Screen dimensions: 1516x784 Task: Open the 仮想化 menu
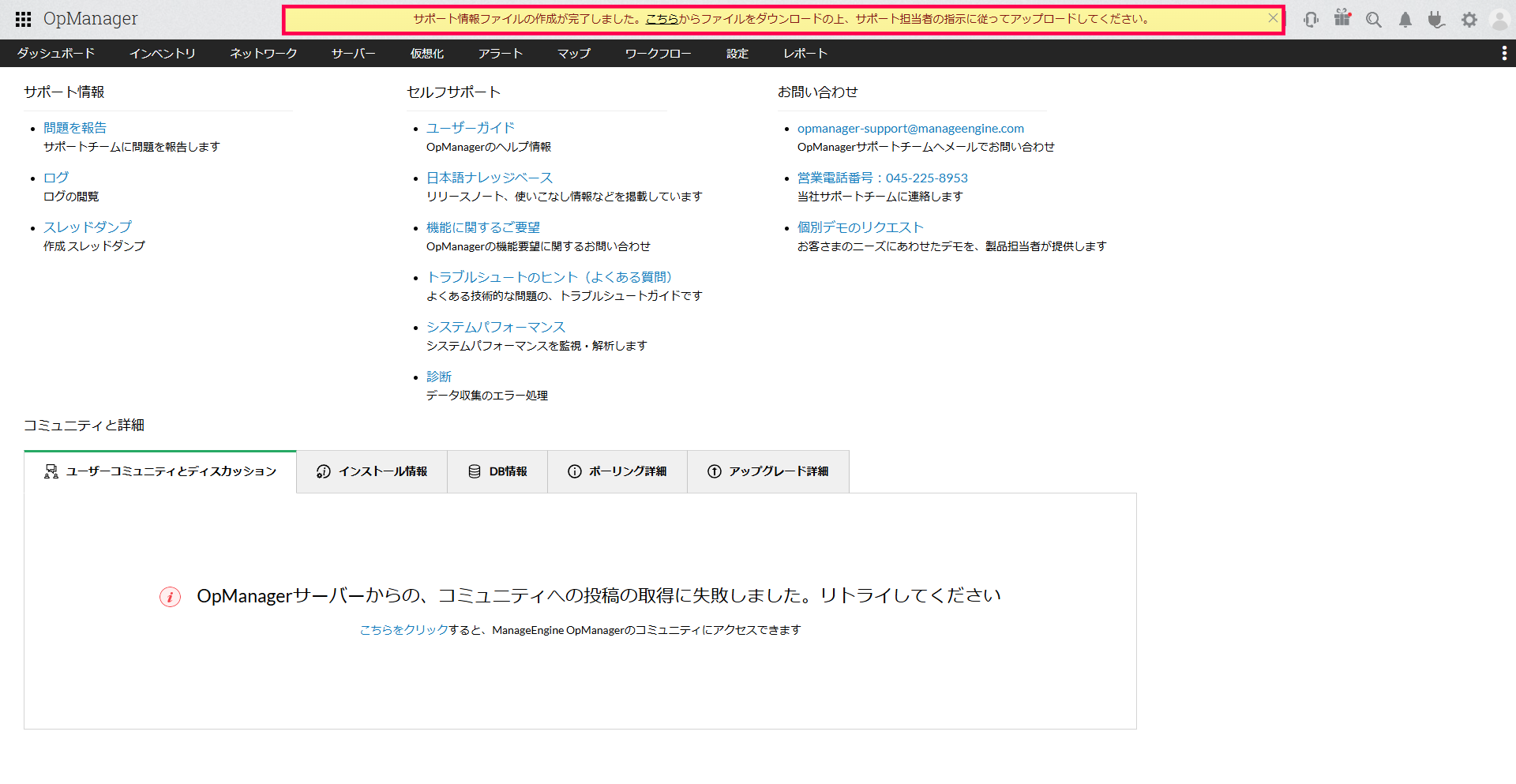[427, 53]
